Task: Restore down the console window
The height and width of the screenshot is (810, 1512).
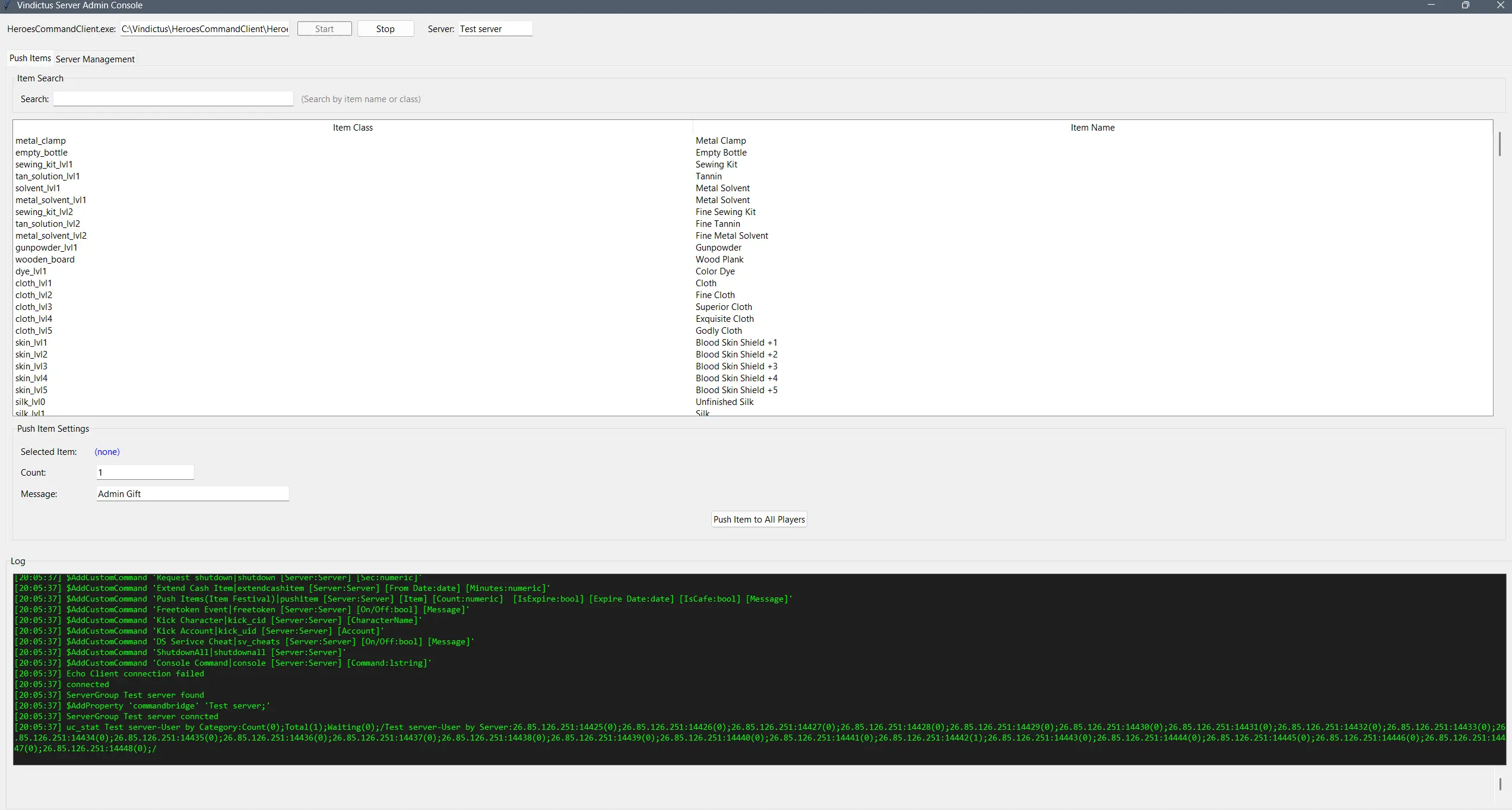Action: (x=1465, y=5)
